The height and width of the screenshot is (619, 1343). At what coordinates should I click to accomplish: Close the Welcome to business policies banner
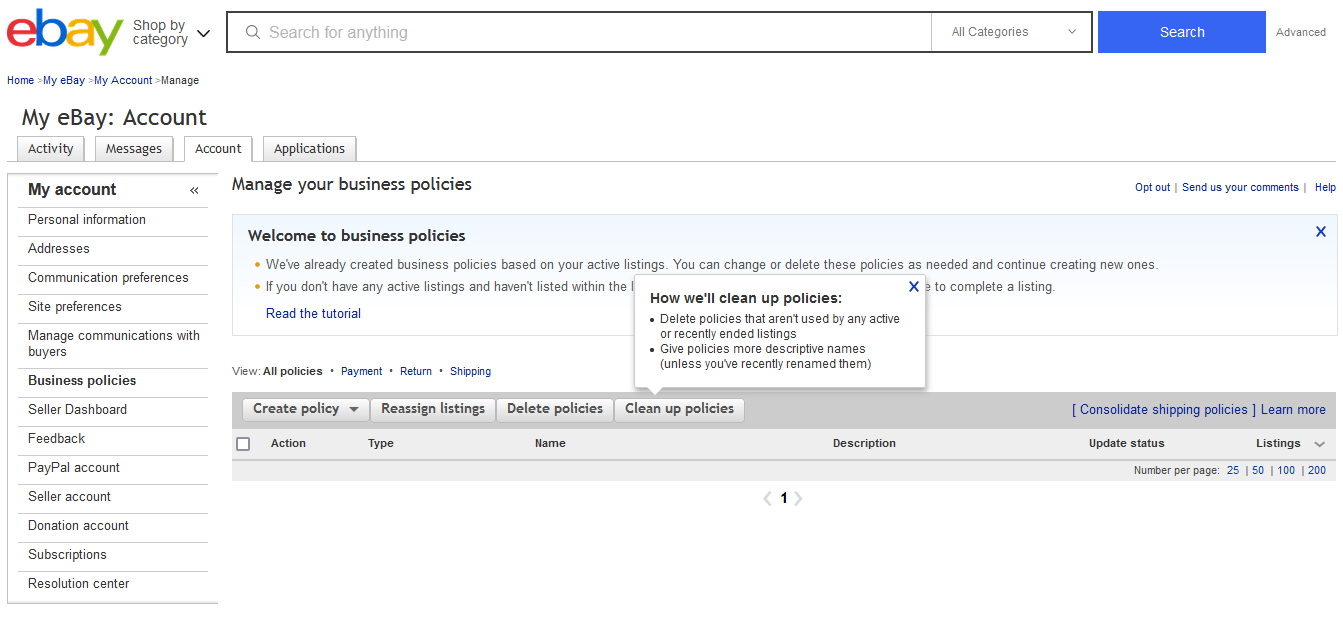point(1320,232)
